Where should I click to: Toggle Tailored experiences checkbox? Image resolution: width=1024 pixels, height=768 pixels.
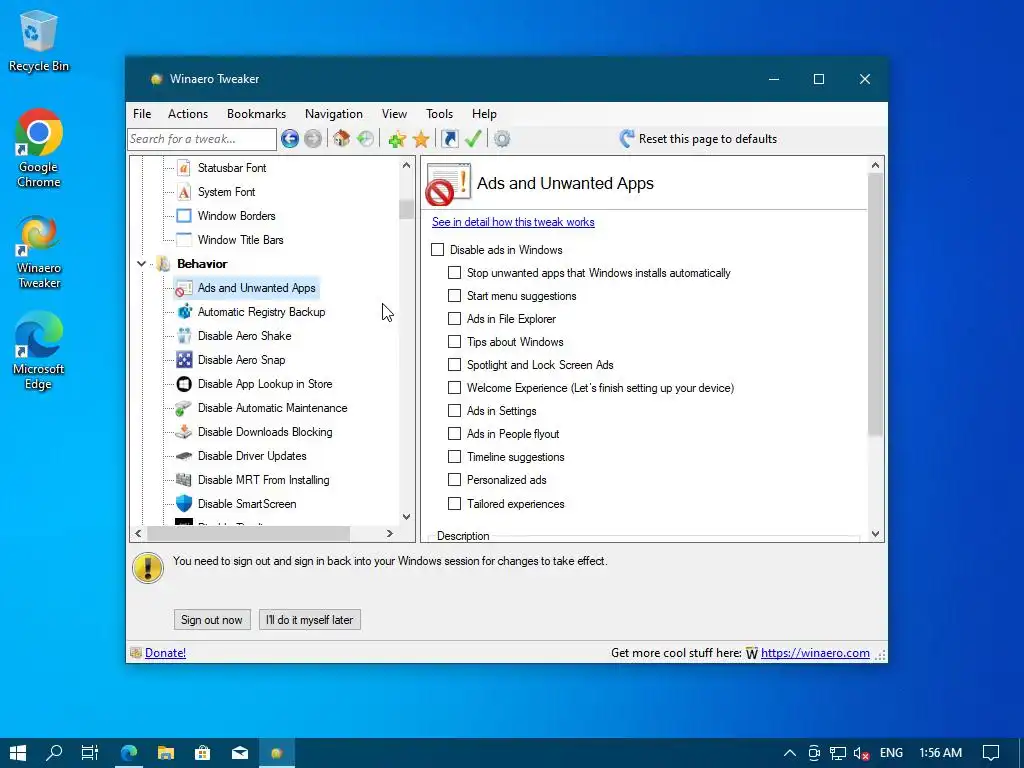click(455, 503)
